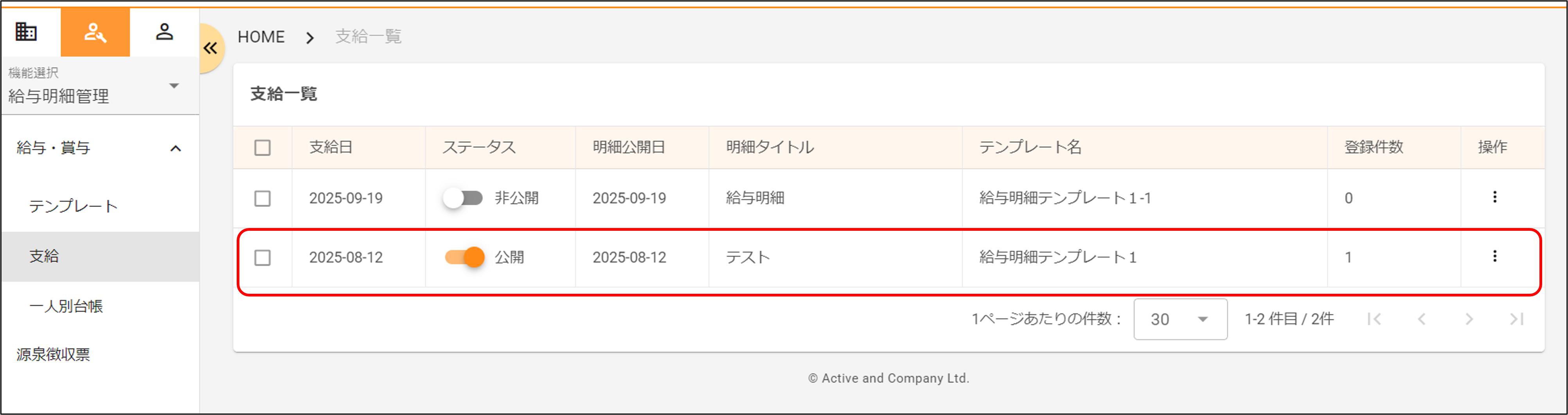Click the previous page arrow icon
This screenshot has width=1568, height=415.
tap(1422, 319)
